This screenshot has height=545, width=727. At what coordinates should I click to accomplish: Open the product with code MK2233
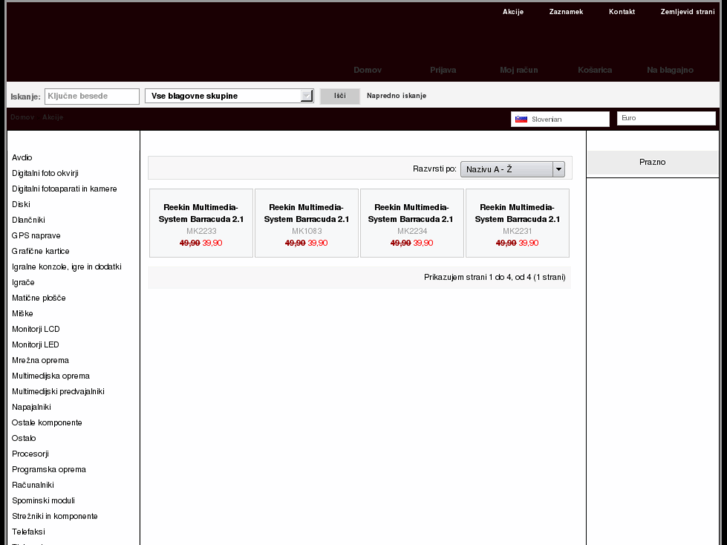coord(201,223)
